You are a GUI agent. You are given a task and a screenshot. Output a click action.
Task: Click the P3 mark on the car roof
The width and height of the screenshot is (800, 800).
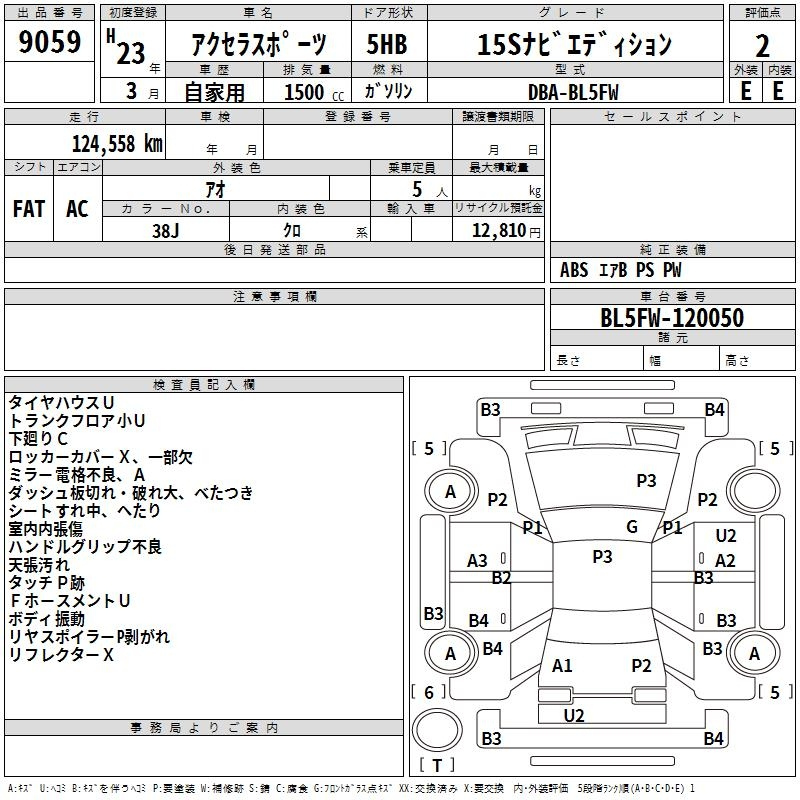tap(602, 557)
